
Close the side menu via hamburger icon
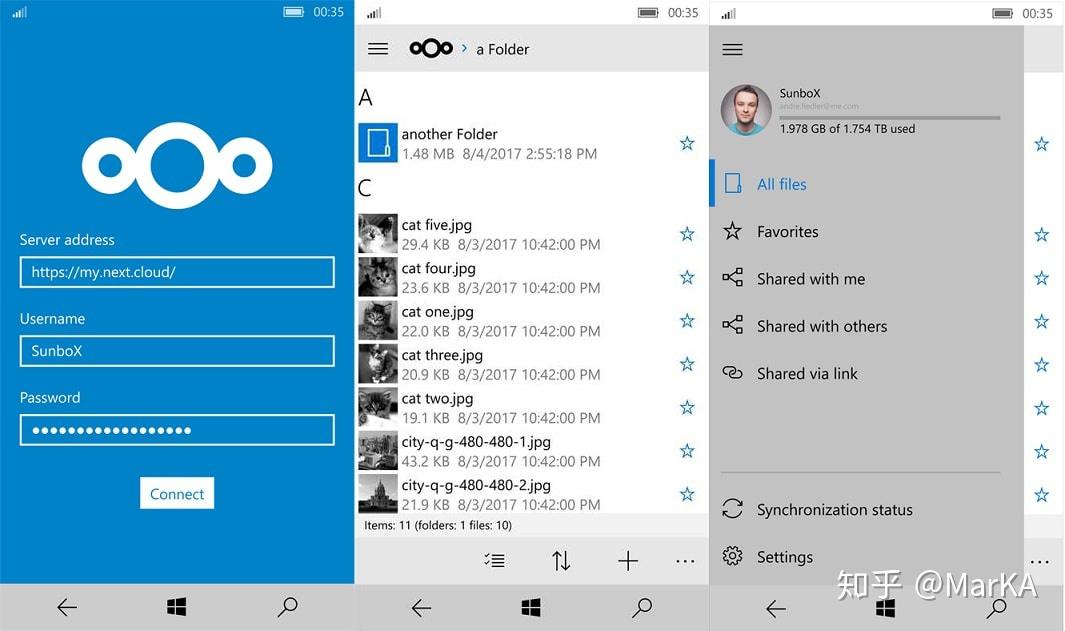tap(732, 50)
